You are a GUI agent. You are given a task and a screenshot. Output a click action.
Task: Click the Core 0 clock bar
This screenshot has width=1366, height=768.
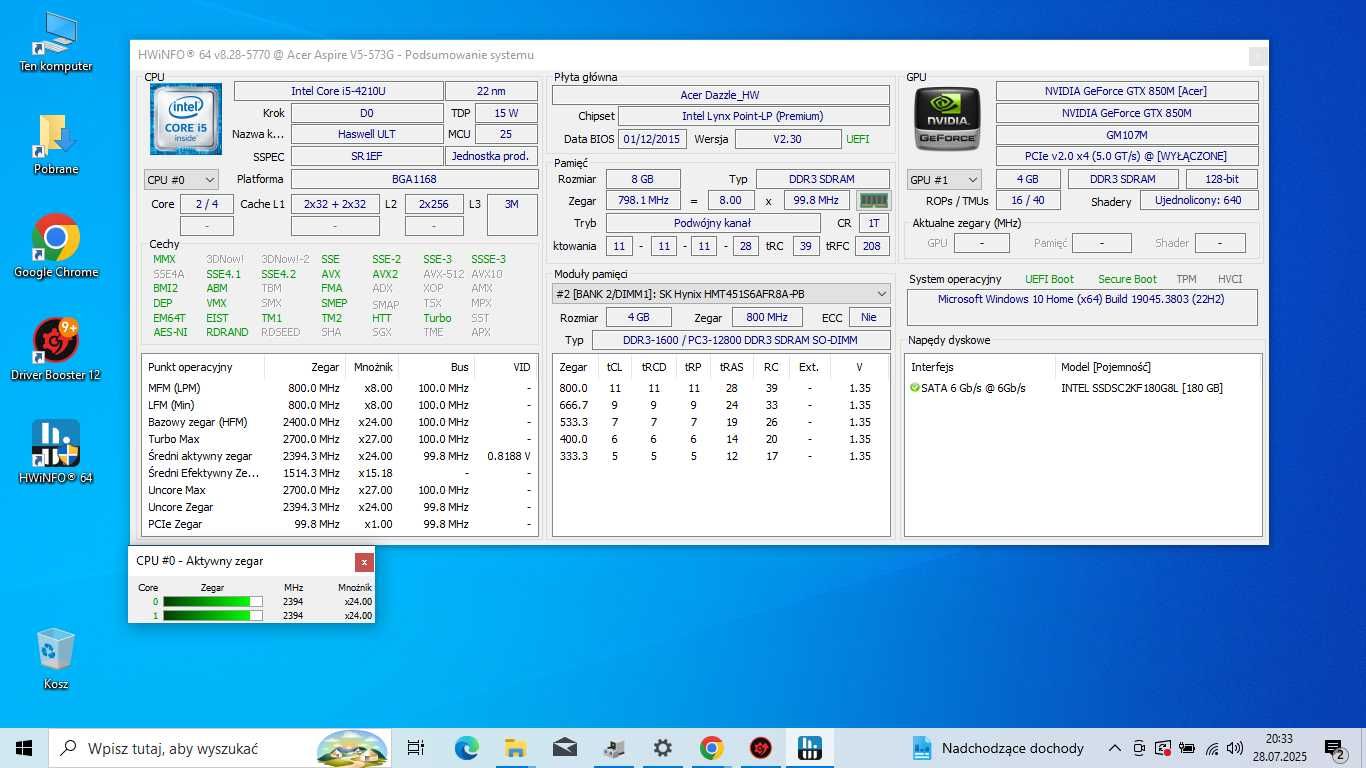tap(212, 602)
